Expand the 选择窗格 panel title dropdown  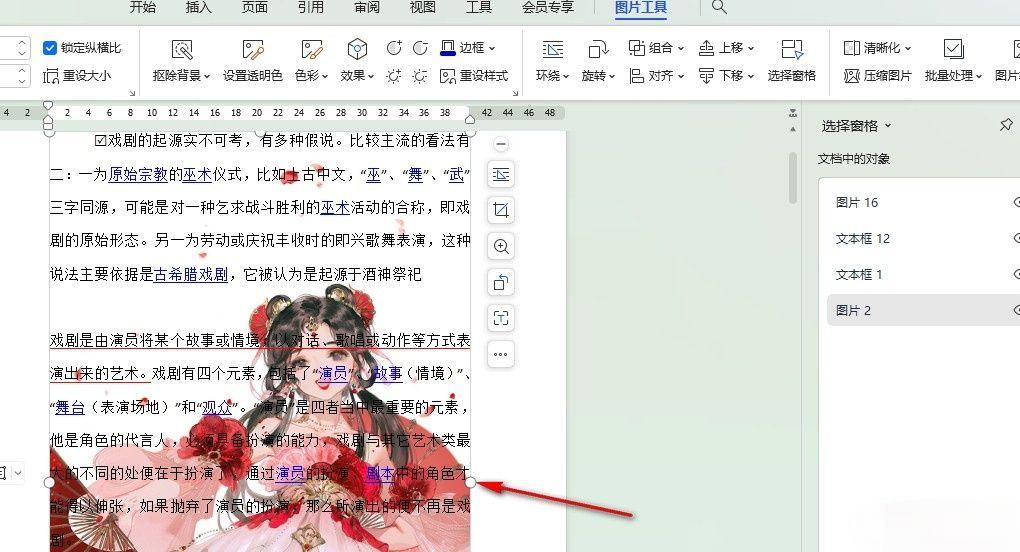click(888, 125)
